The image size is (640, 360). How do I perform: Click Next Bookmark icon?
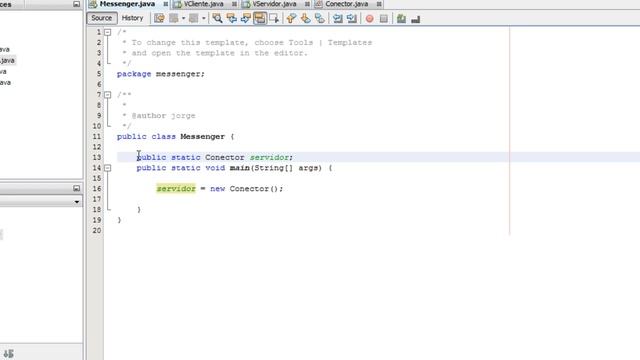pyautogui.click(x=305, y=18)
